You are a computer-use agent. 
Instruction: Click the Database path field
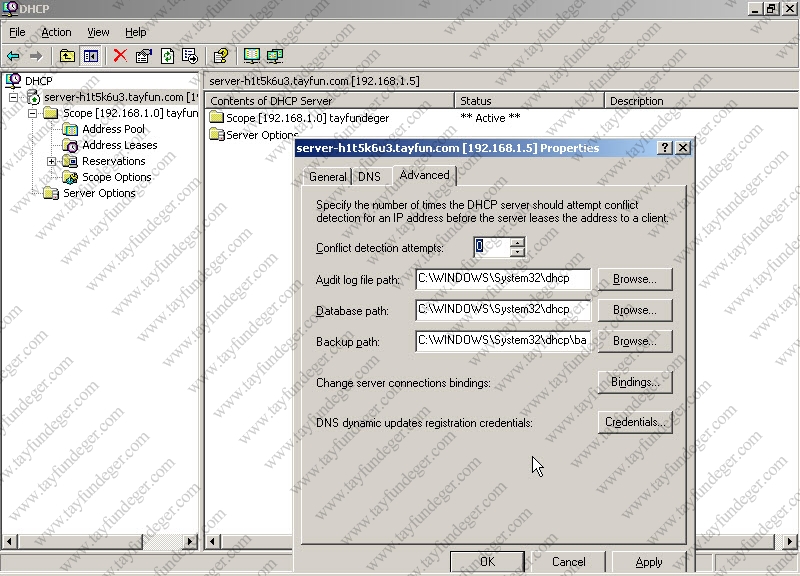pos(503,310)
